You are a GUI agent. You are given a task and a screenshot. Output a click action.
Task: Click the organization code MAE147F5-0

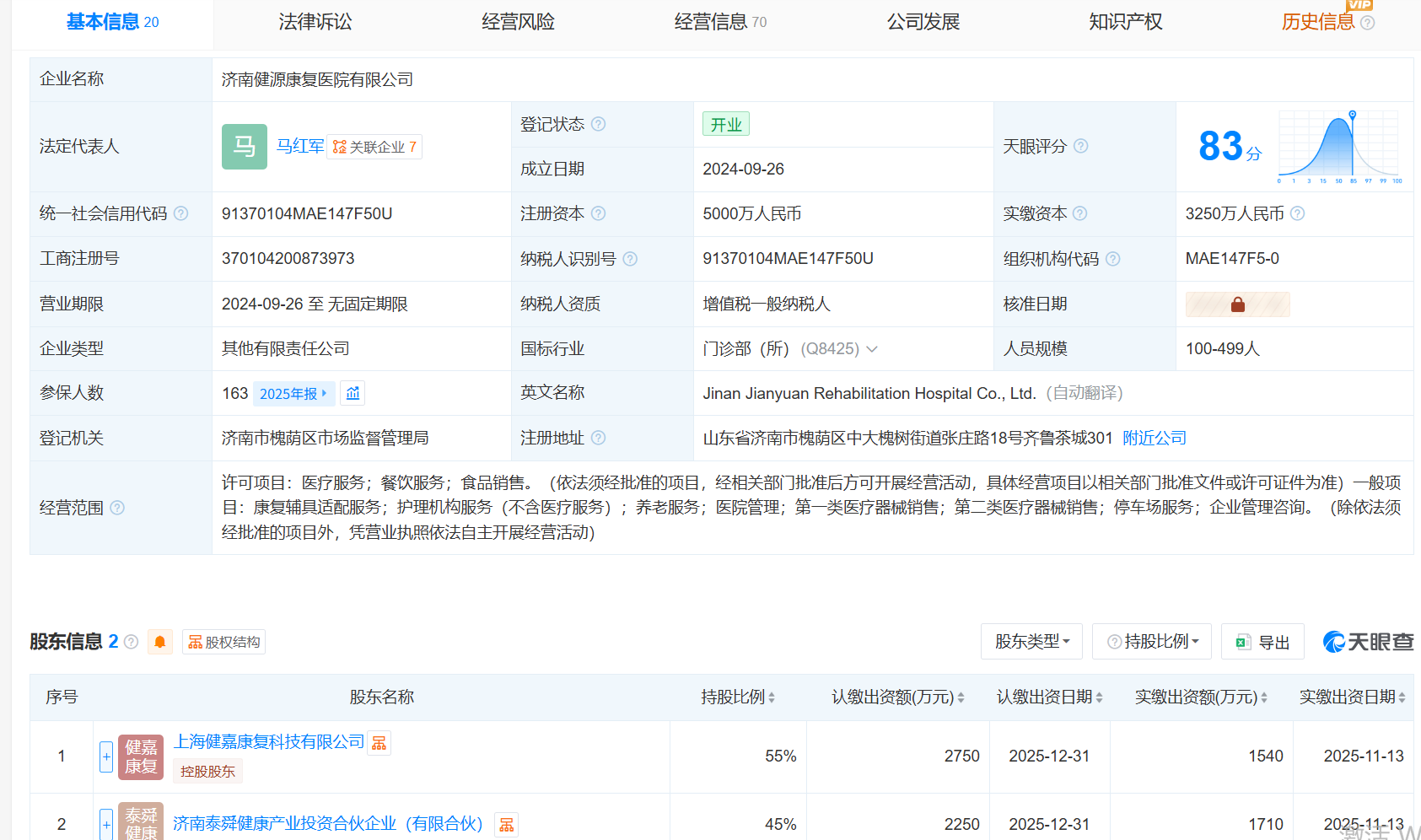point(1232,259)
